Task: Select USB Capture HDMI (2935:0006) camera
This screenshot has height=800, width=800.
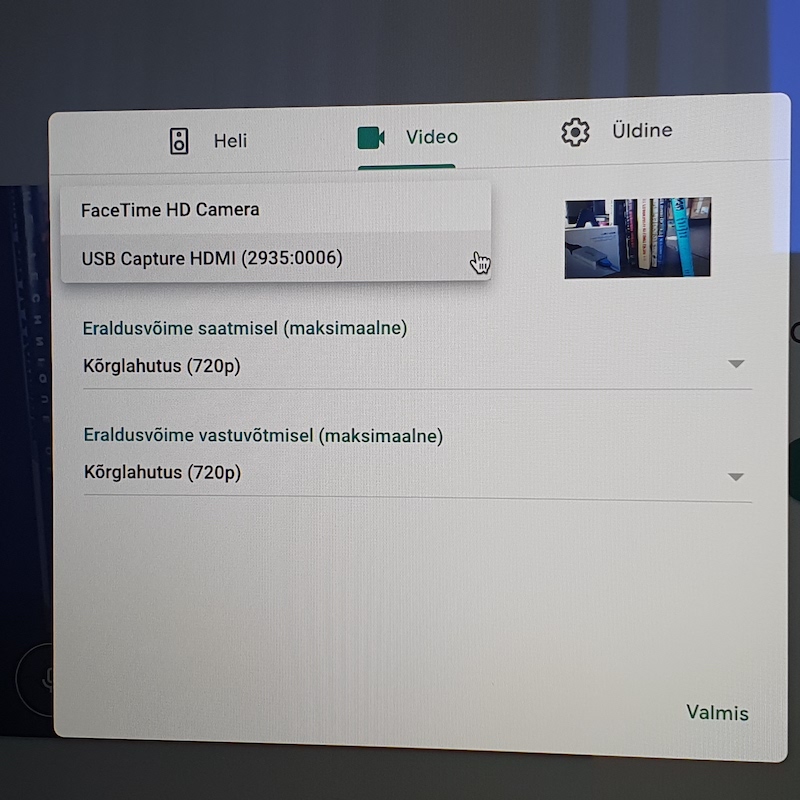Action: [212, 258]
